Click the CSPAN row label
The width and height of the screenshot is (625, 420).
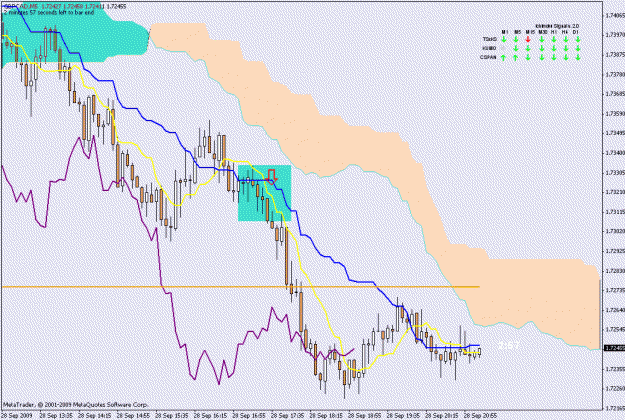(x=488, y=58)
